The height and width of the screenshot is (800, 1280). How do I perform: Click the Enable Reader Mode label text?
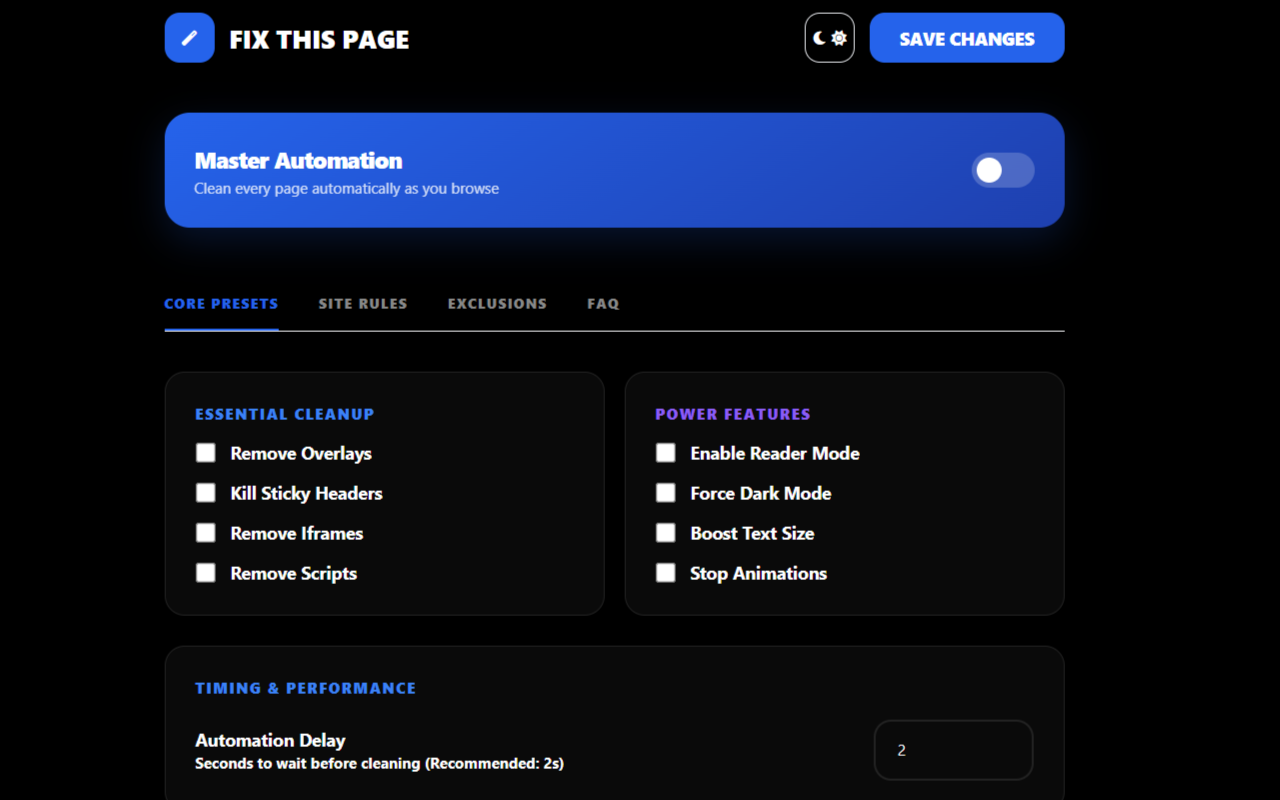click(774, 453)
